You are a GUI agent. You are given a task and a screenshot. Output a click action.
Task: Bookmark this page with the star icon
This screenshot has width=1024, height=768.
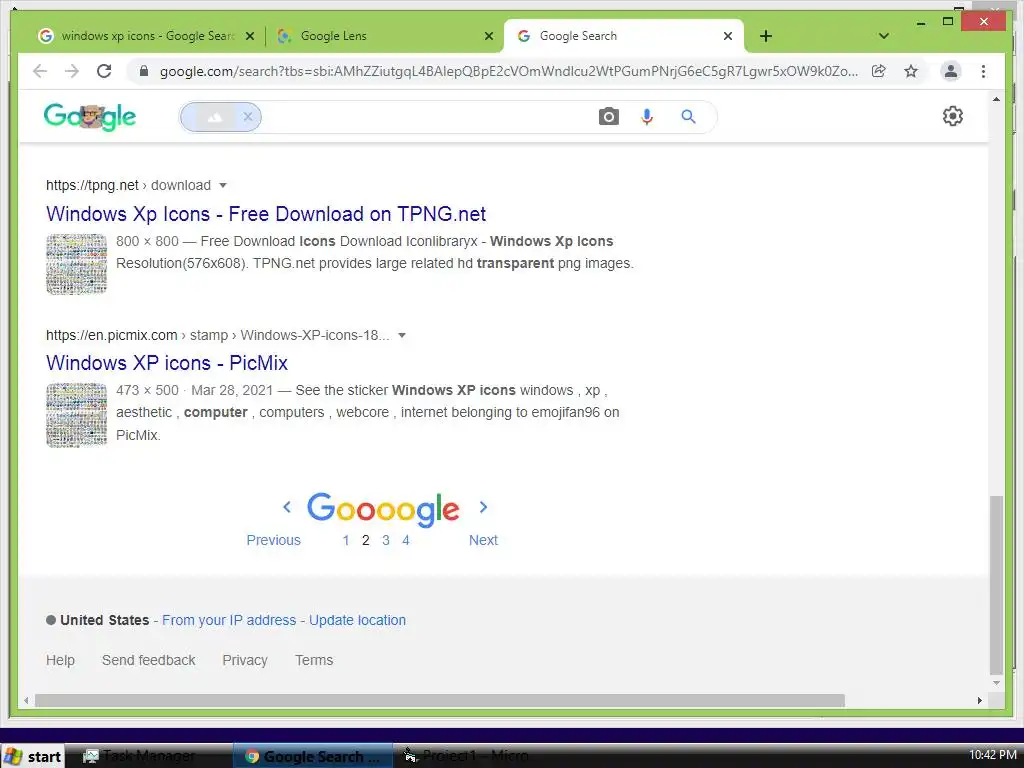[x=911, y=71]
